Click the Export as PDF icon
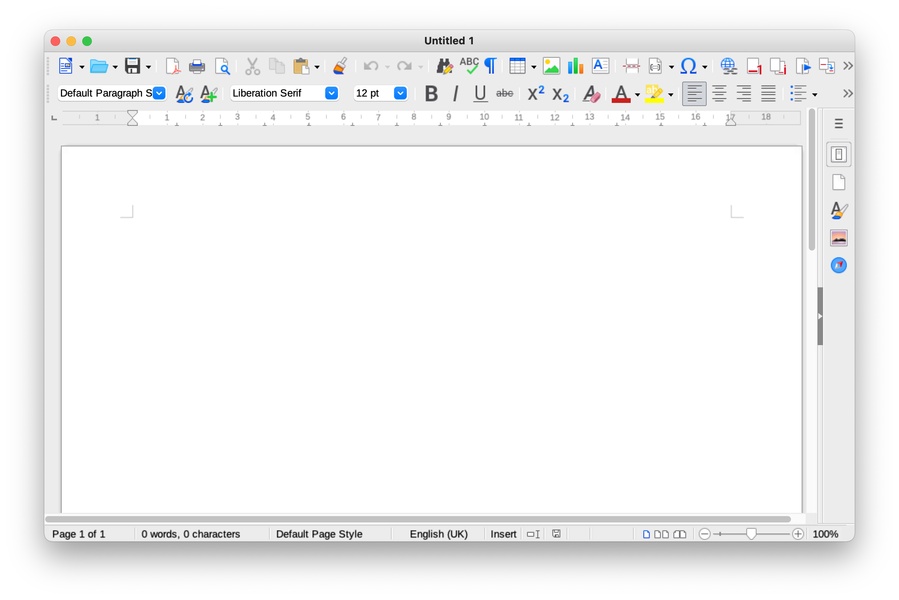The image size is (899, 600). pos(173,67)
